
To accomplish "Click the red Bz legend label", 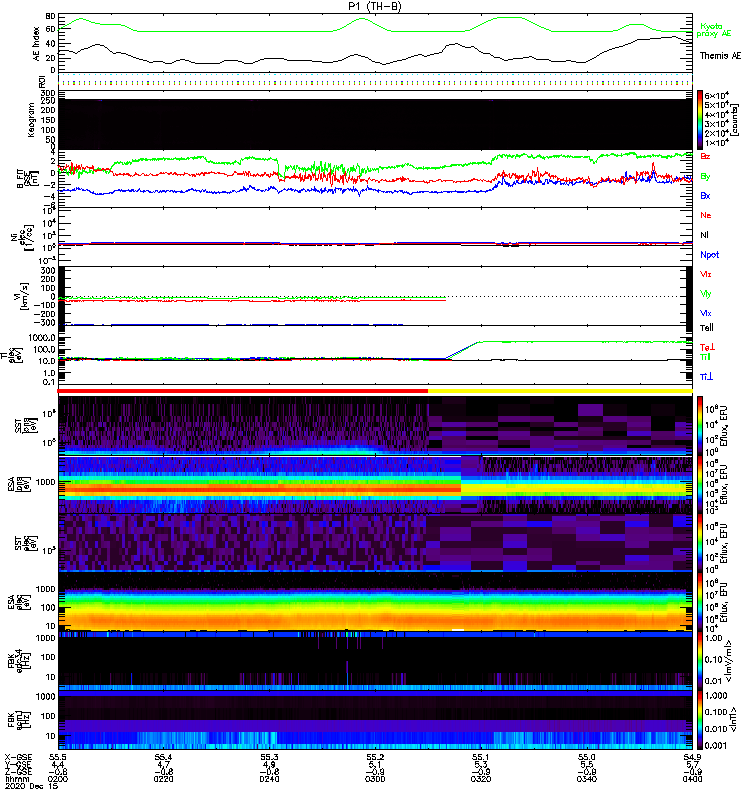I will [706, 157].
